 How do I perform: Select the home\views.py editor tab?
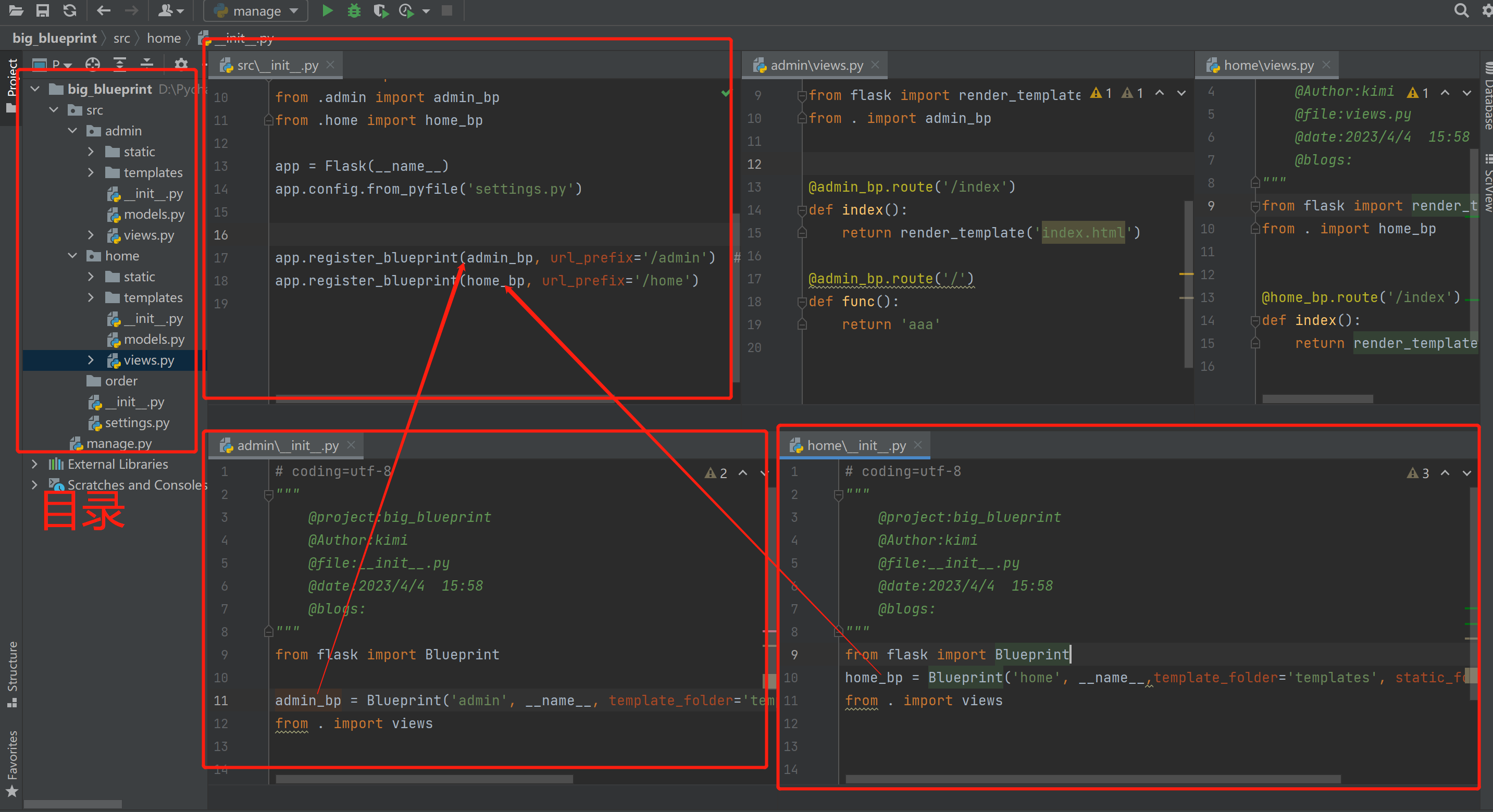1268,66
